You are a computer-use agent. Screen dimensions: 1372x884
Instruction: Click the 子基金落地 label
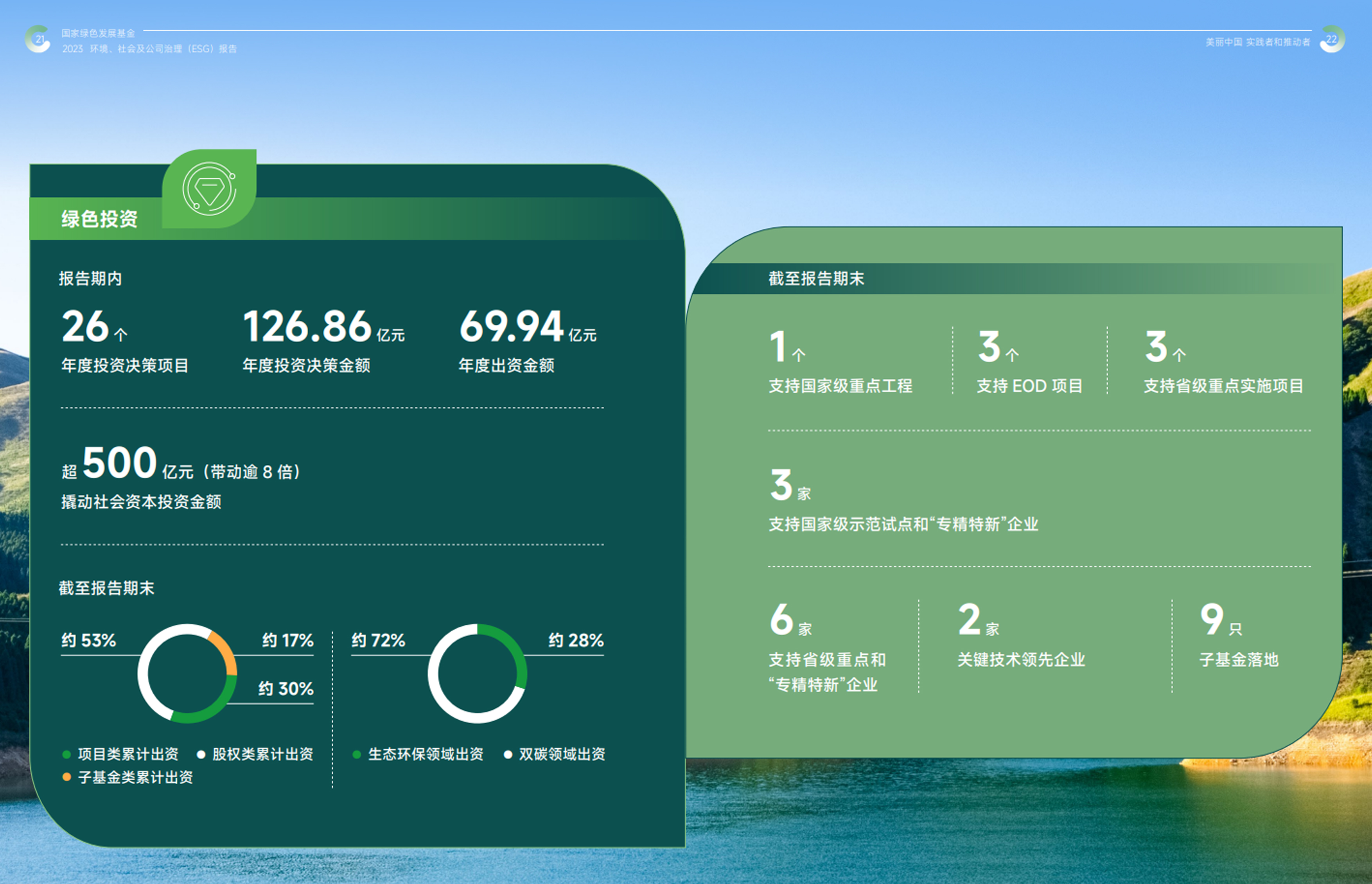(1239, 659)
